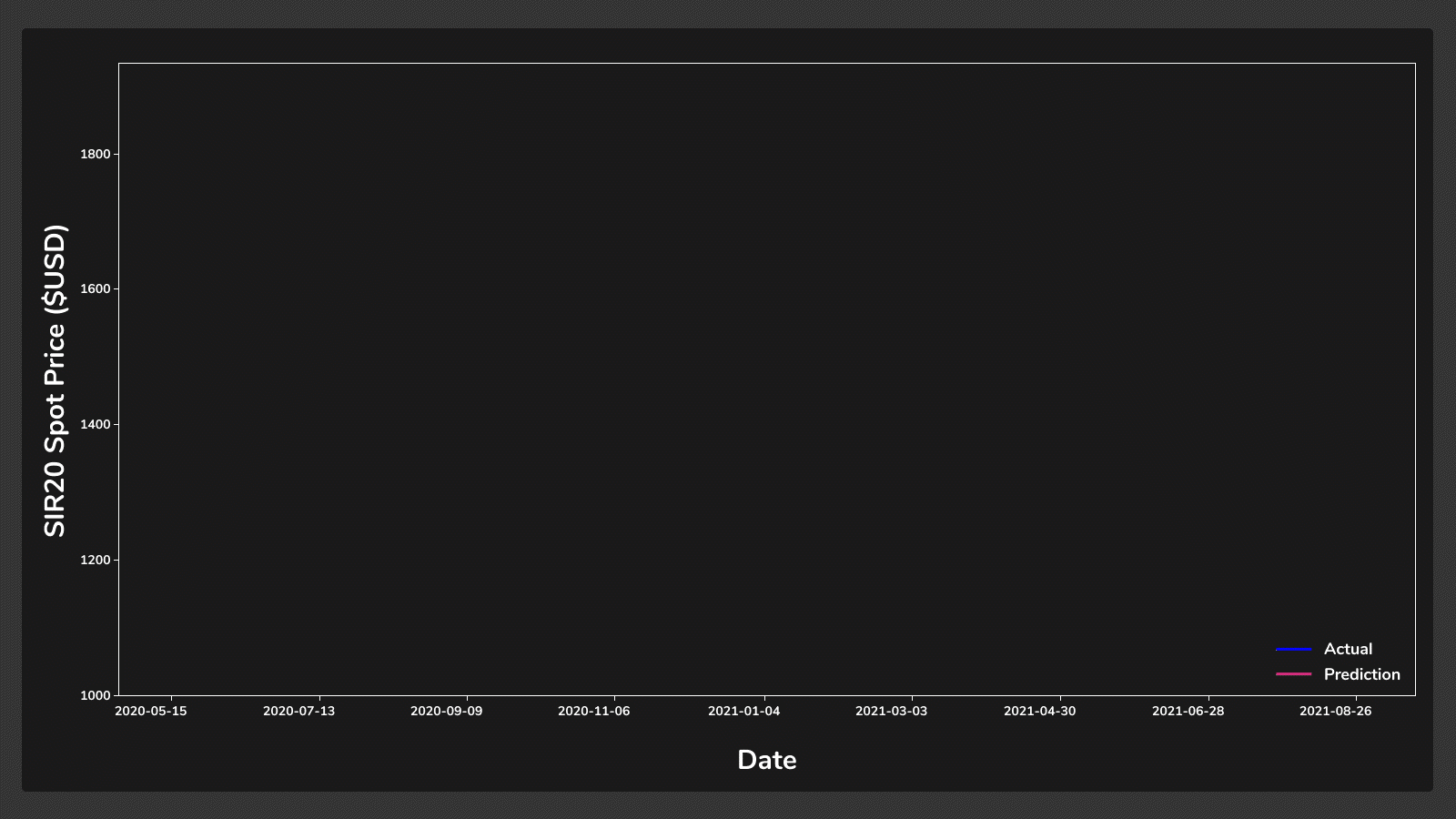Click the 2021-08-26 date tick label
Screen dimensions: 1456x819
pyautogui.click(x=1335, y=711)
